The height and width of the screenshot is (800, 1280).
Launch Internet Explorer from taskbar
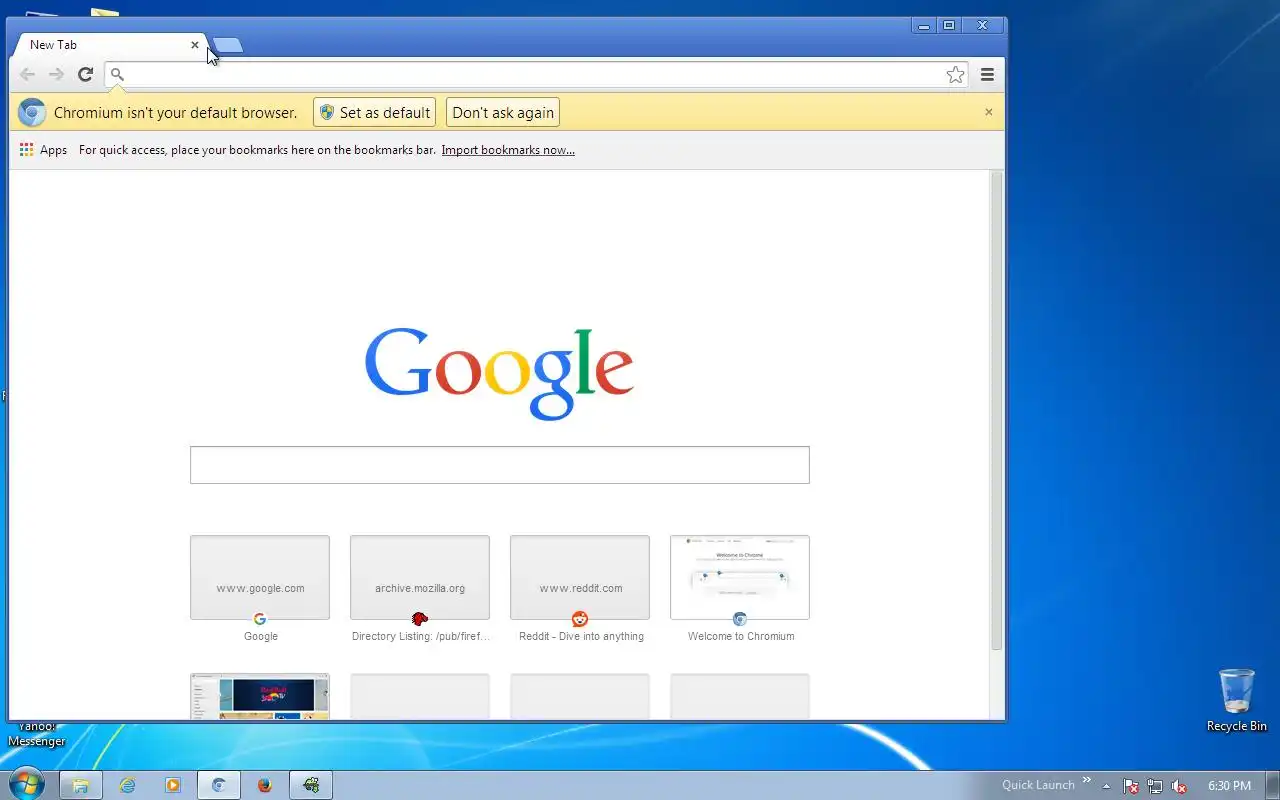(x=127, y=785)
